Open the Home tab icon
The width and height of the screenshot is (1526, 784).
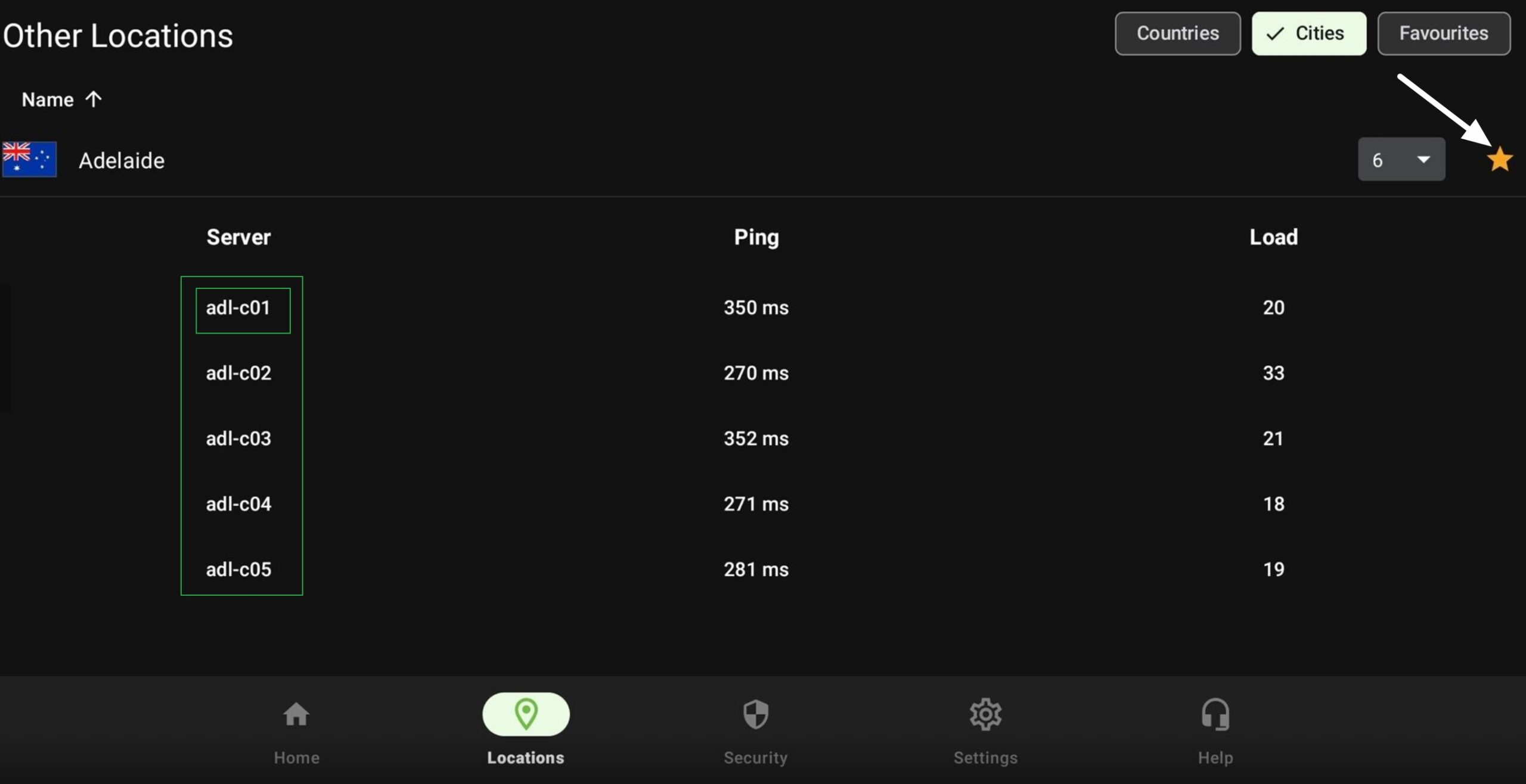(x=296, y=714)
